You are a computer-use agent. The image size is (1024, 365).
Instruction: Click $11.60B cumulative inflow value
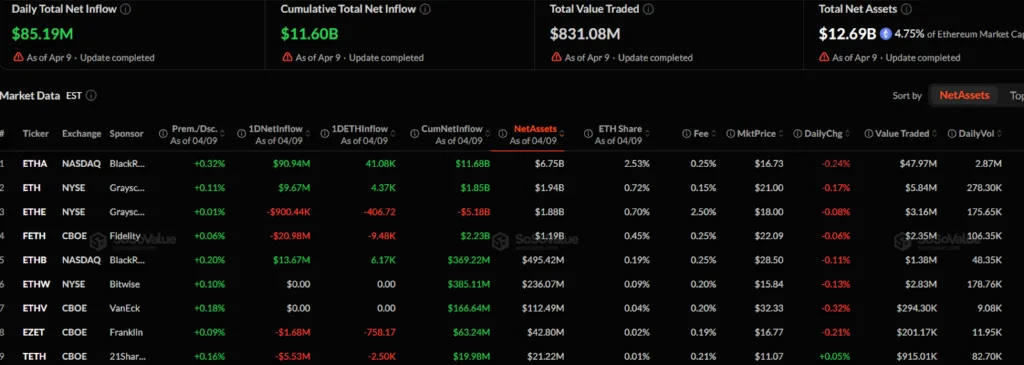[x=310, y=33]
